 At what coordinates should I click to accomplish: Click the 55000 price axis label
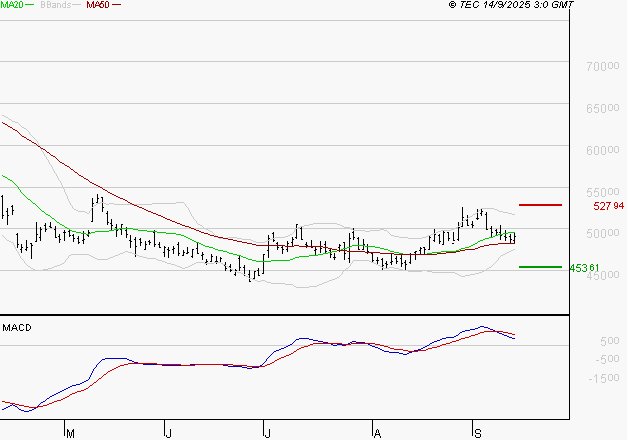pyautogui.click(x=598, y=192)
